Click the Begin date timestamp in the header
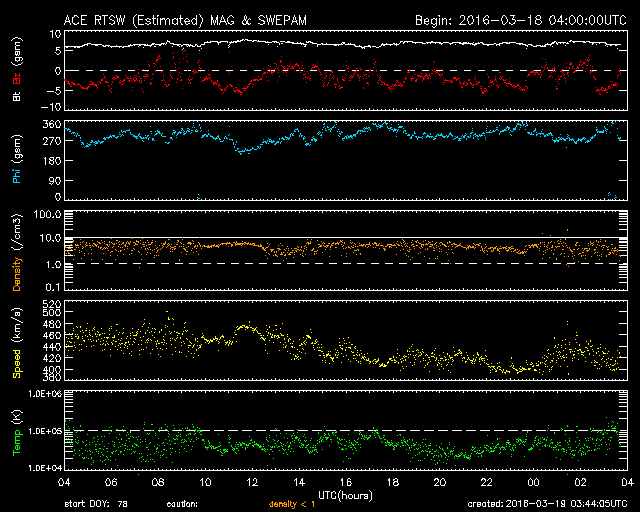Image resolution: width=640 pixels, height=512 pixels. click(x=519, y=19)
